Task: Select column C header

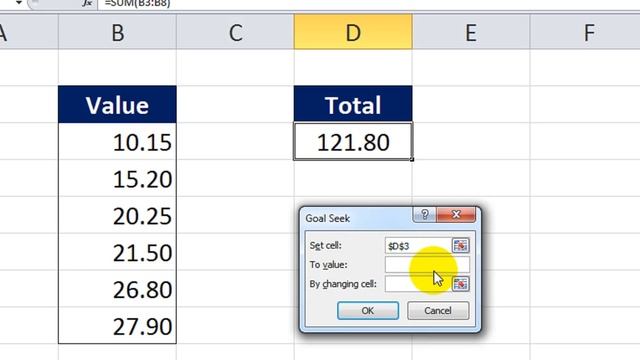Action: 235,32
